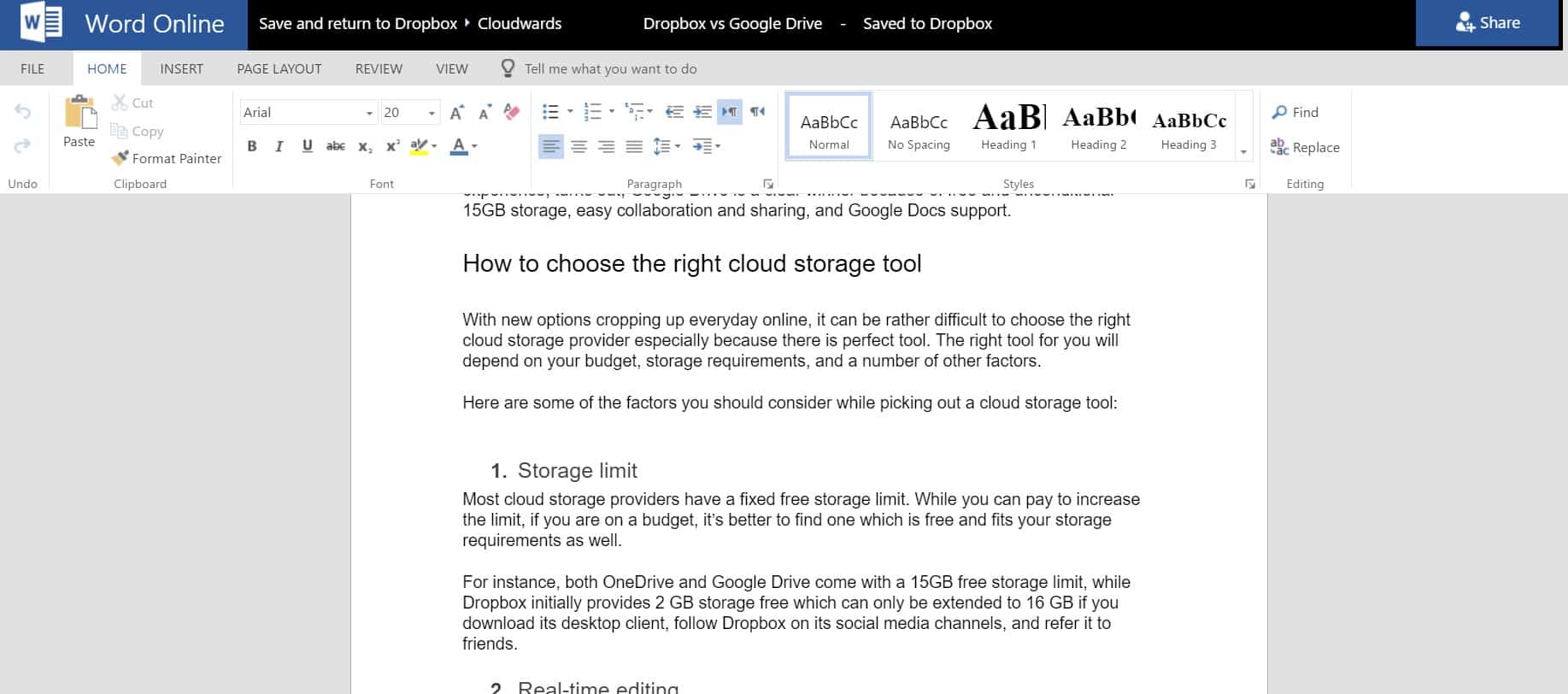The width and height of the screenshot is (1568, 694).
Task: Click the multilevel list icon
Action: 633,112
